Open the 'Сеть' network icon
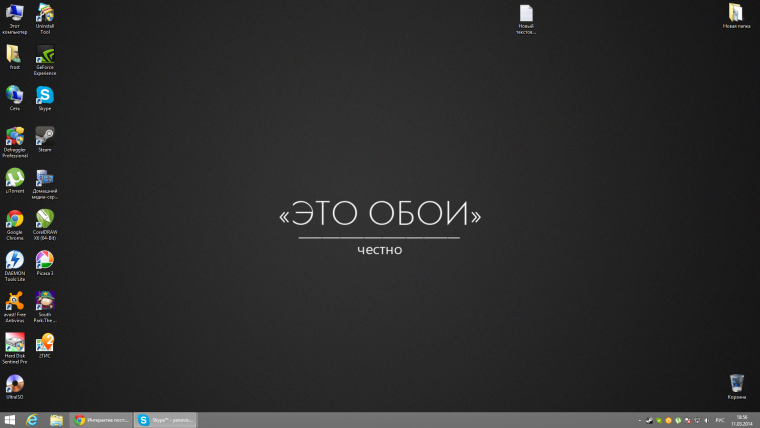Image resolution: width=760 pixels, height=428 pixels. tap(15, 98)
